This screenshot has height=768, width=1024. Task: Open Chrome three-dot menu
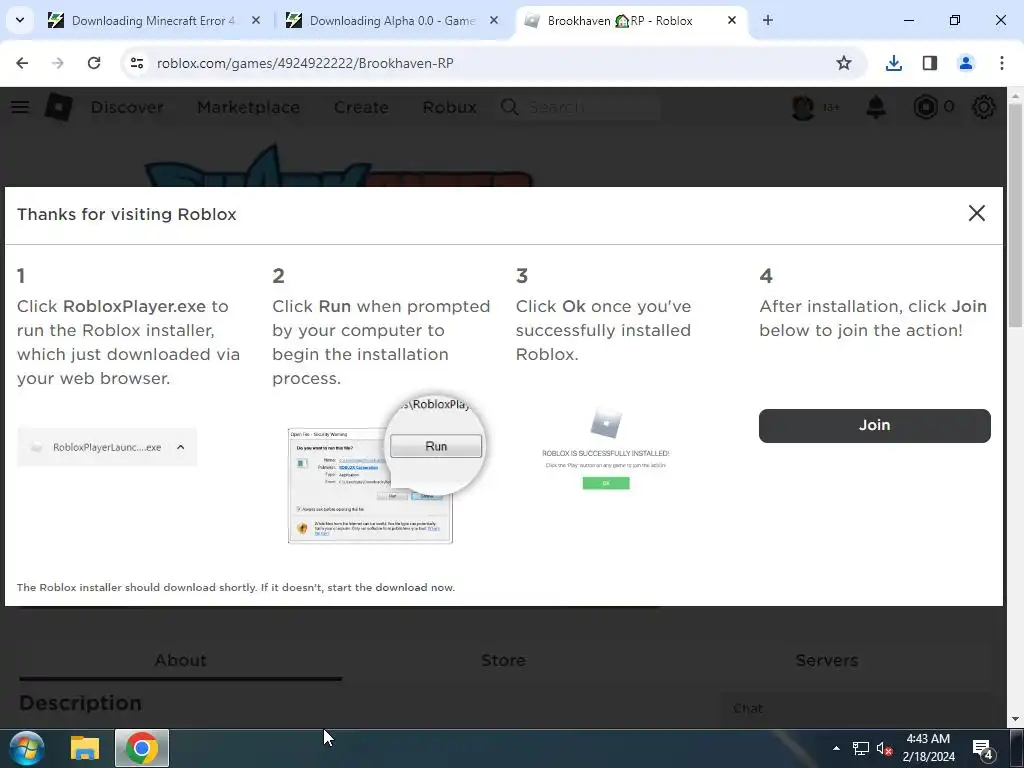pyautogui.click(x=1002, y=63)
